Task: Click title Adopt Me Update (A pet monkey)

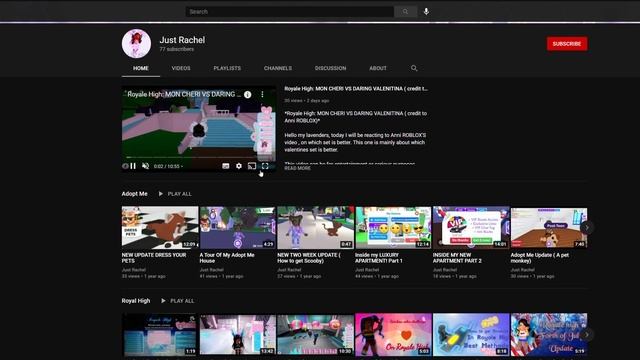Action: tap(540, 258)
